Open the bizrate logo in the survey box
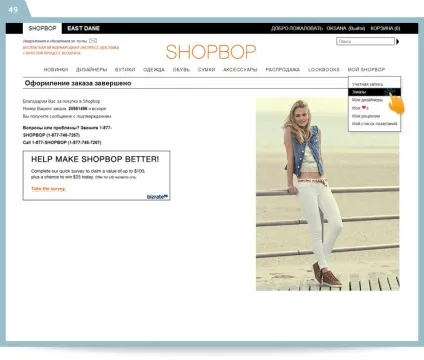This screenshot has height=360, width=424. click(x=157, y=197)
